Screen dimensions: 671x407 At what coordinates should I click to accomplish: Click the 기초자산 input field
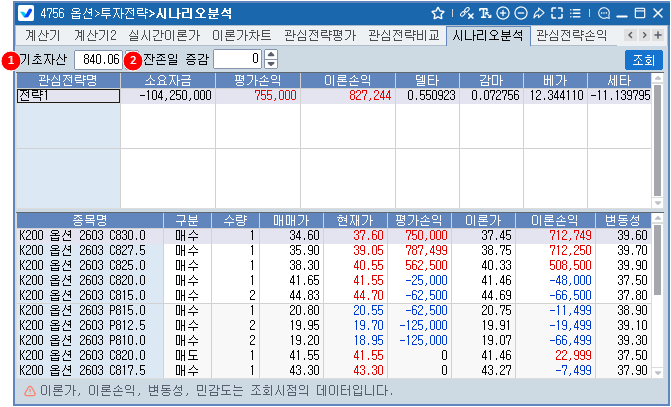point(98,59)
